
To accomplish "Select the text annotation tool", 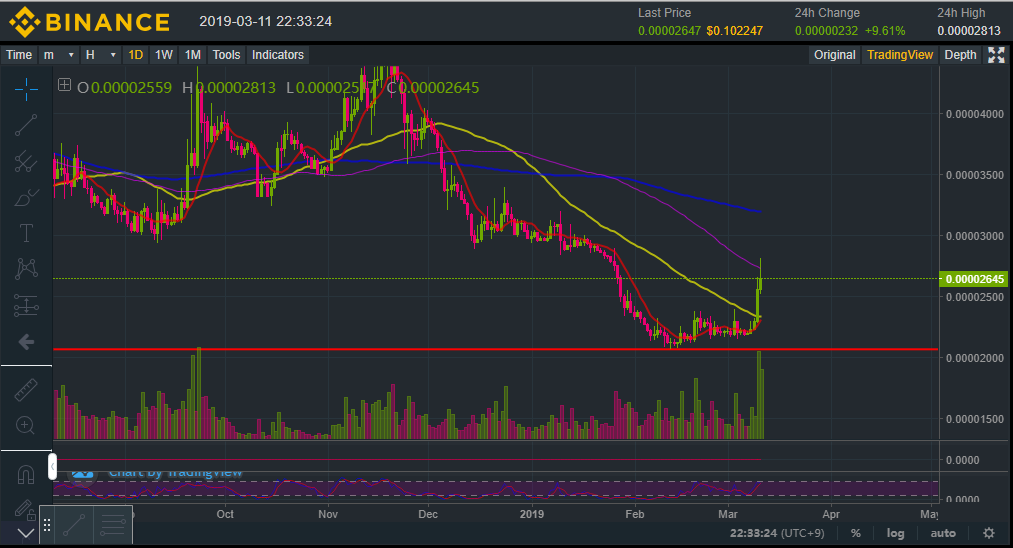I will pyautogui.click(x=26, y=233).
